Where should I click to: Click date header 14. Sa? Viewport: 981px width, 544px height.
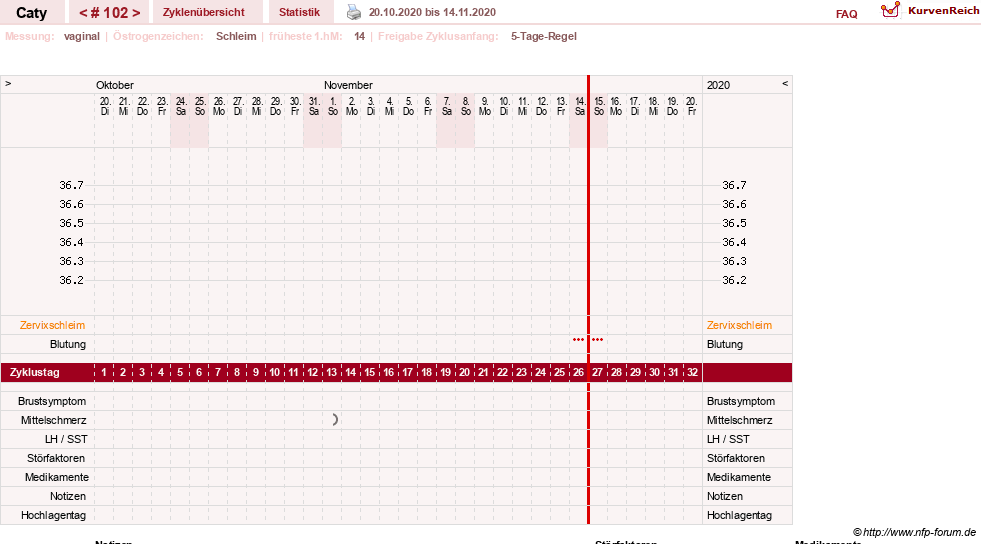[x=580, y=106]
